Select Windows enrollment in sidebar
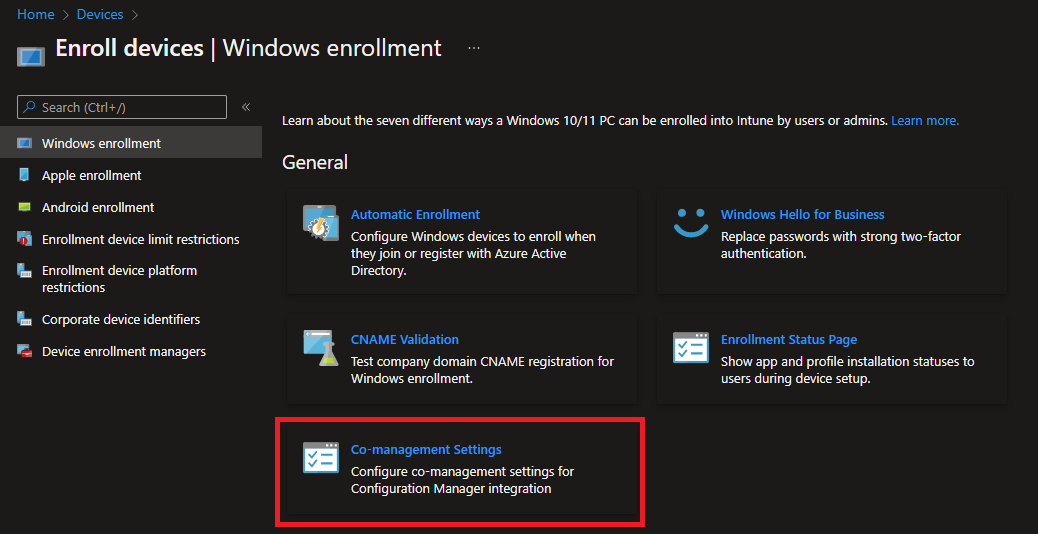 pos(131,143)
